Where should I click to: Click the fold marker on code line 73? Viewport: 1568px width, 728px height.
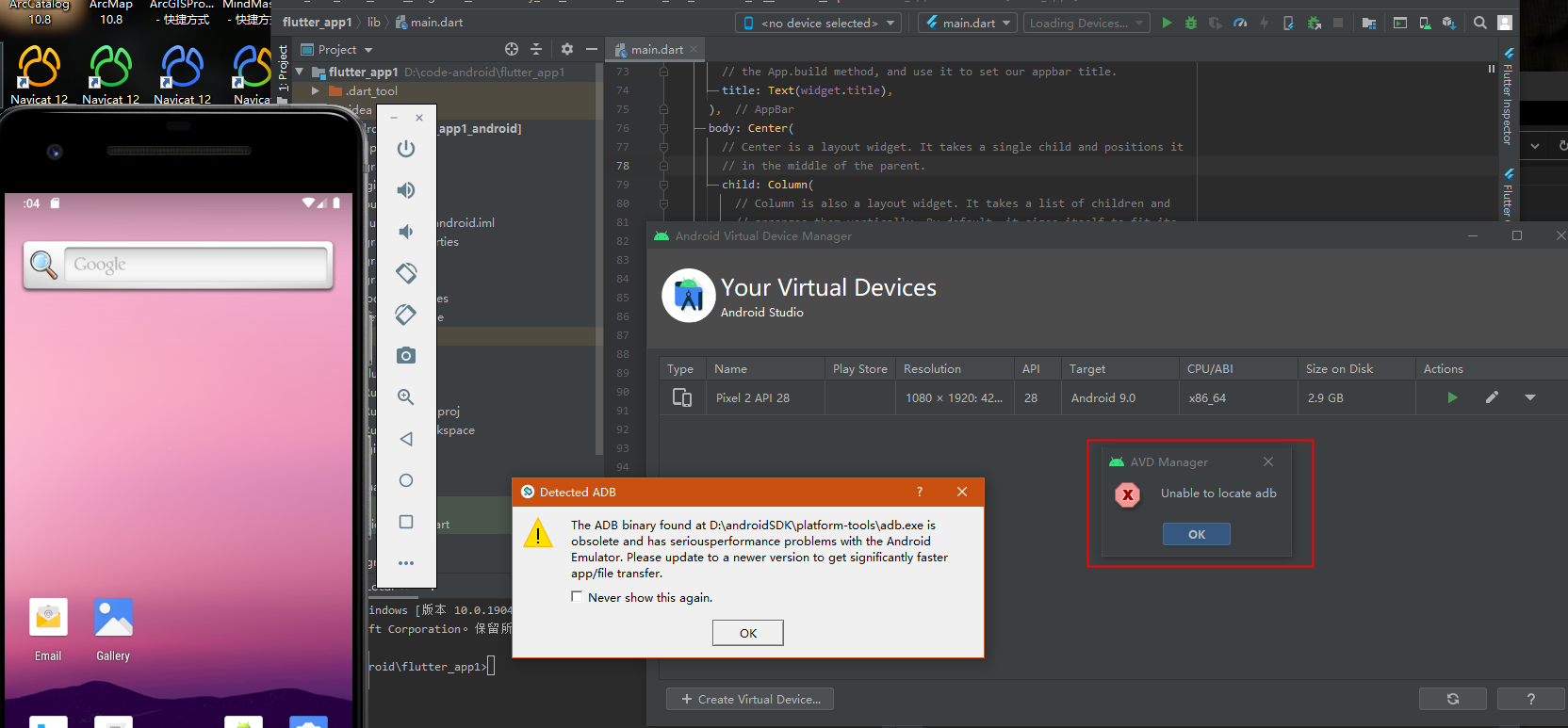664,72
